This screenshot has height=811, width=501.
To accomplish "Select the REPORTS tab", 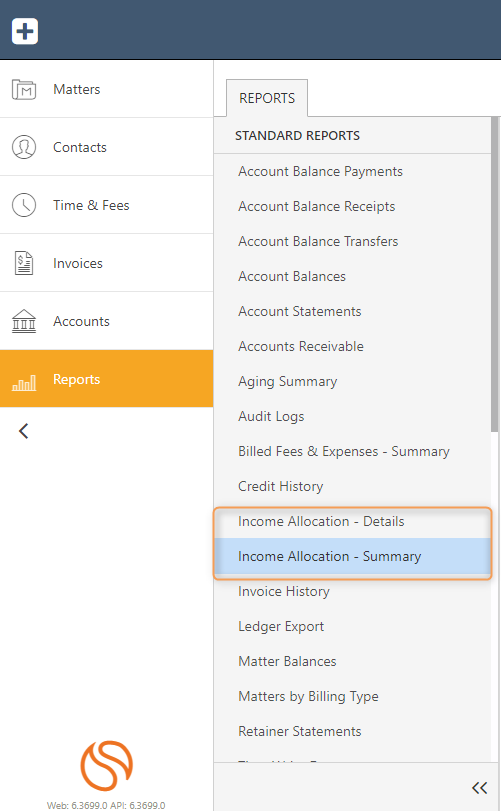I will coord(267,98).
